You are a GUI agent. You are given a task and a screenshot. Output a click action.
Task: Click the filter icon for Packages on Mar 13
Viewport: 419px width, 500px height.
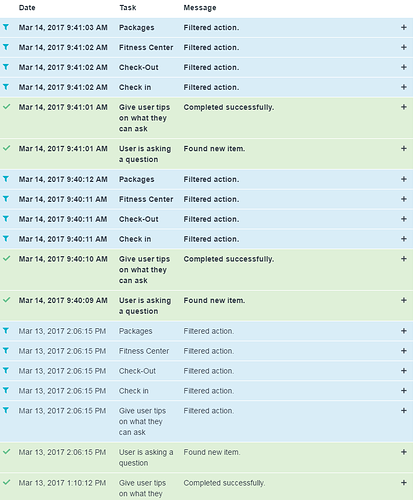[6, 330]
